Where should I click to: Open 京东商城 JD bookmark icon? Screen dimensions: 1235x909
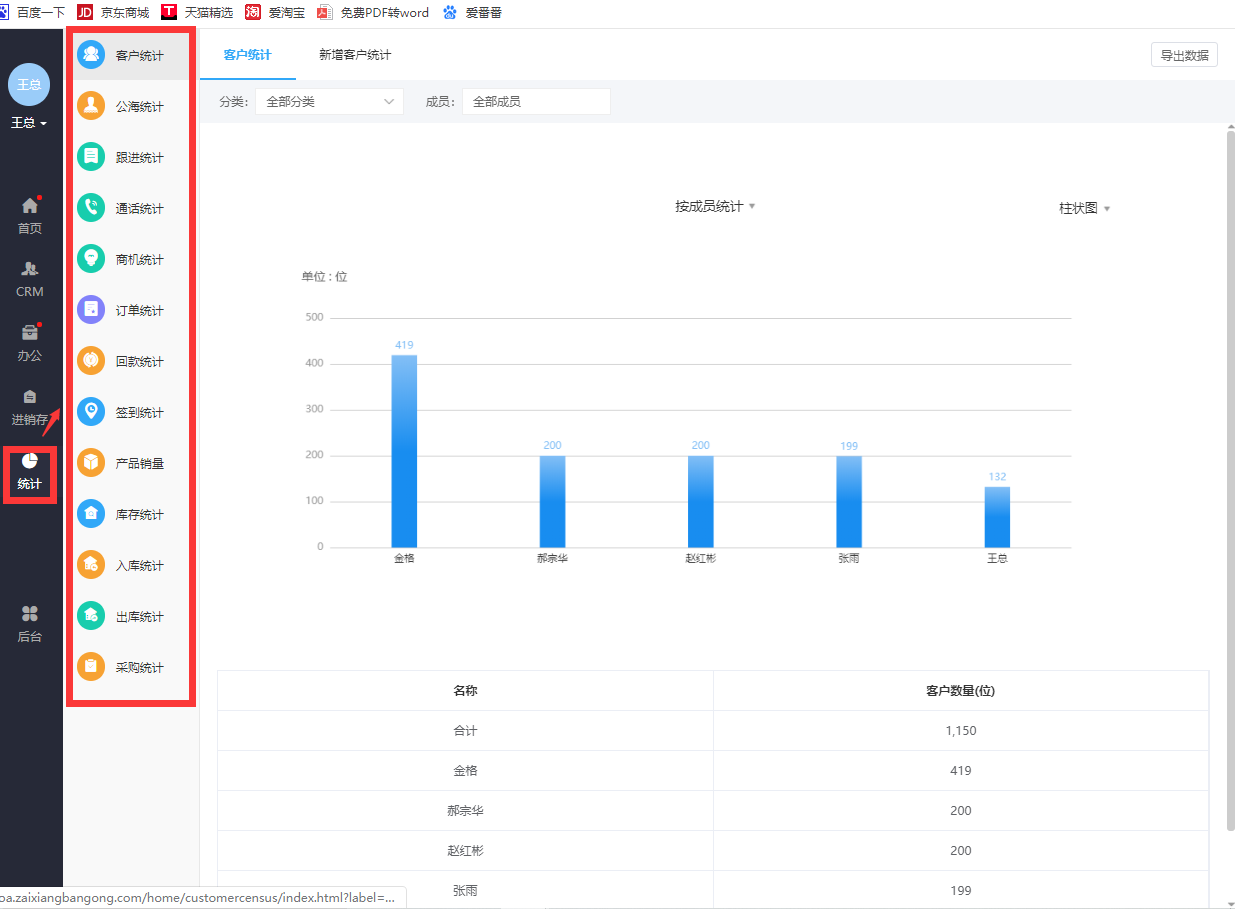point(85,12)
